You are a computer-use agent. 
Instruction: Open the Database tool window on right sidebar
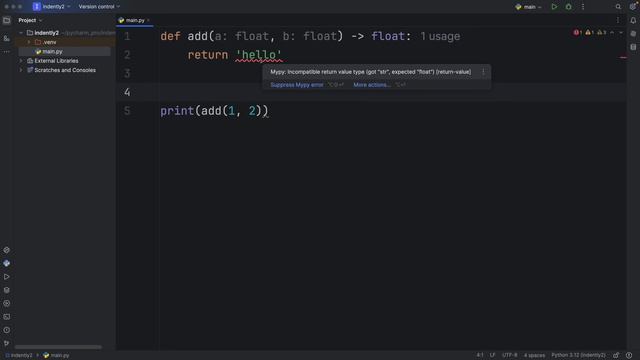(x=633, y=34)
